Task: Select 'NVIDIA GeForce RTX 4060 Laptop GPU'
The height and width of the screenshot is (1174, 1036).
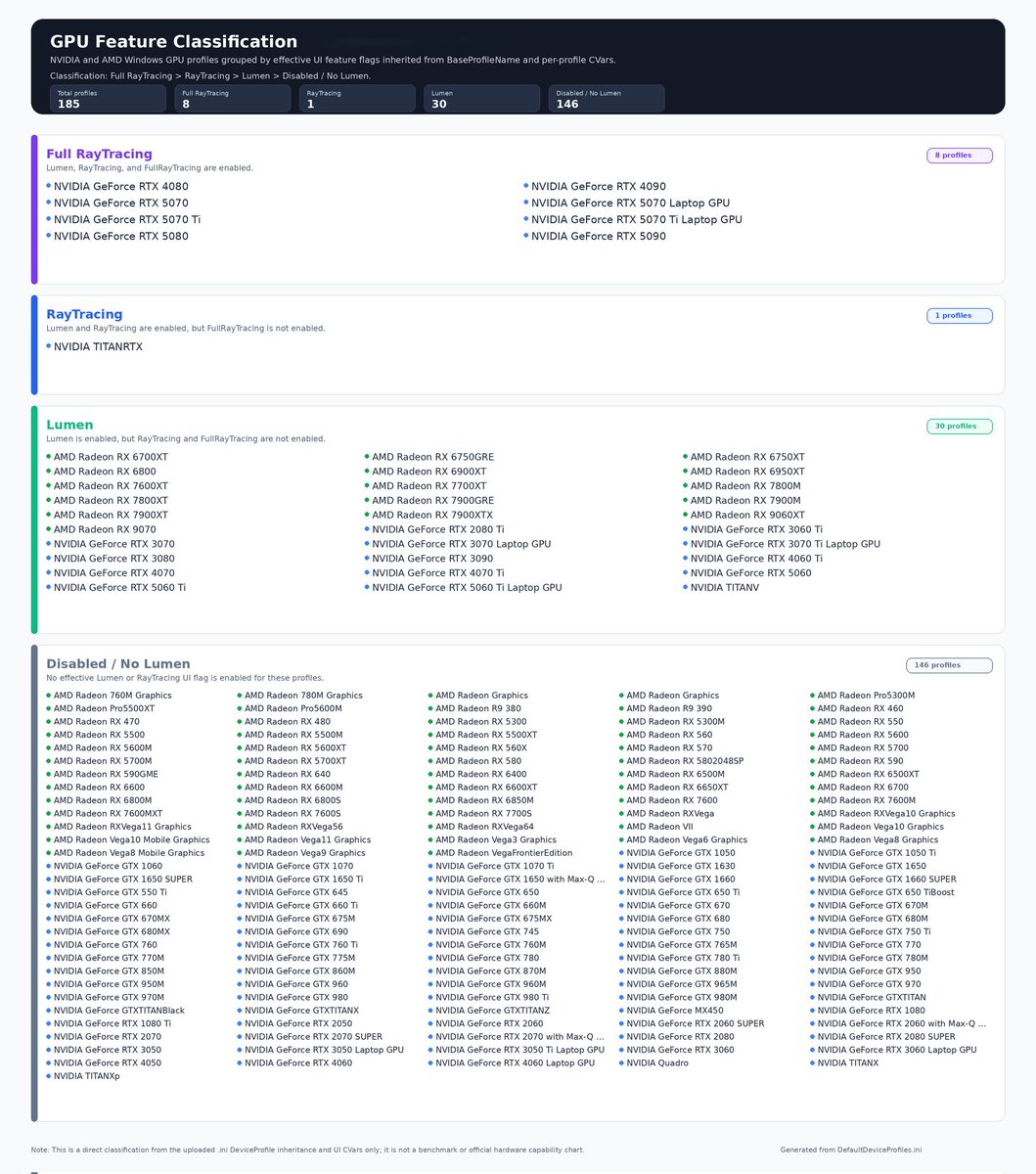Action: point(512,1062)
